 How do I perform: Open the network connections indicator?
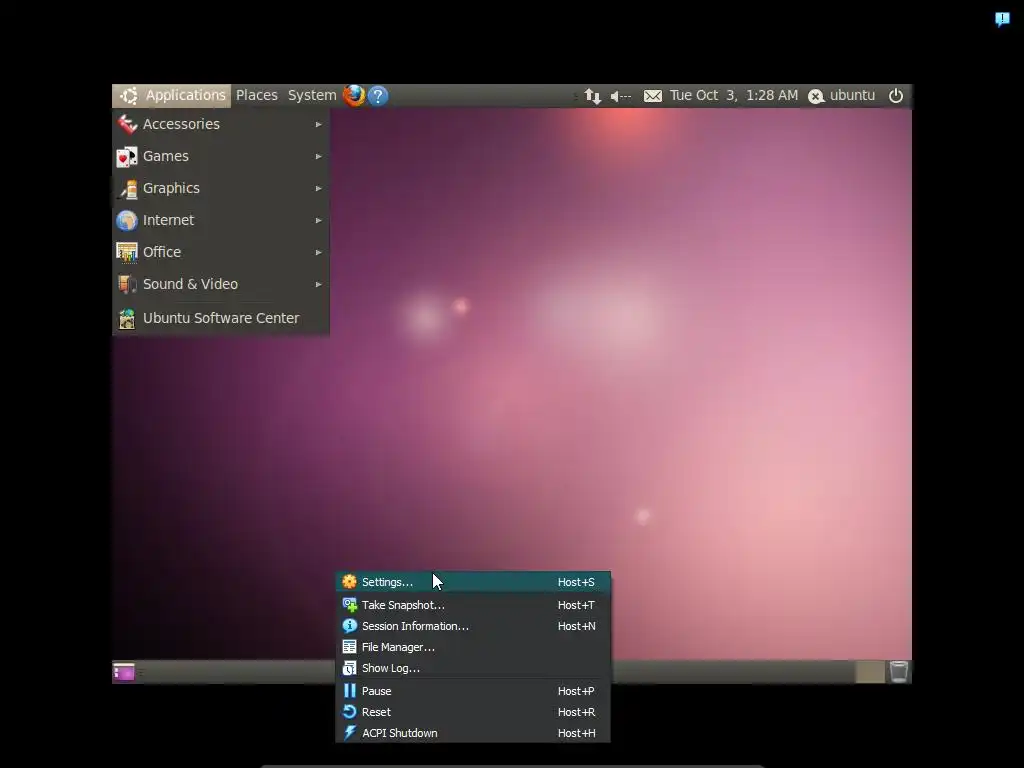click(592, 96)
